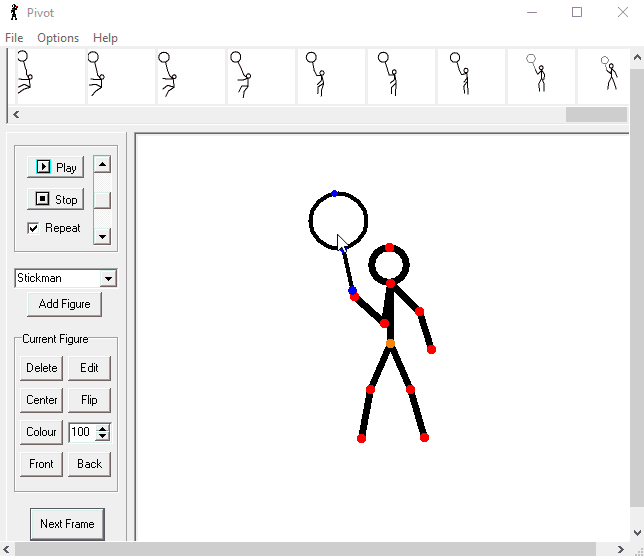Image resolution: width=644 pixels, height=556 pixels.
Task: Click the red handle at stickman's right elbow
Action: click(419, 312)
